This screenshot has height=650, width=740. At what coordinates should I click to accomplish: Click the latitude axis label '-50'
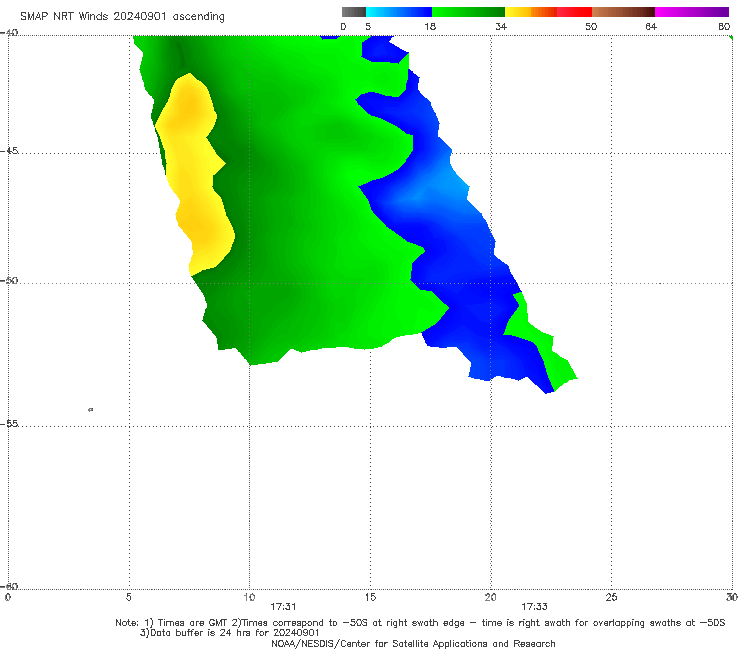tap(9, 280)
